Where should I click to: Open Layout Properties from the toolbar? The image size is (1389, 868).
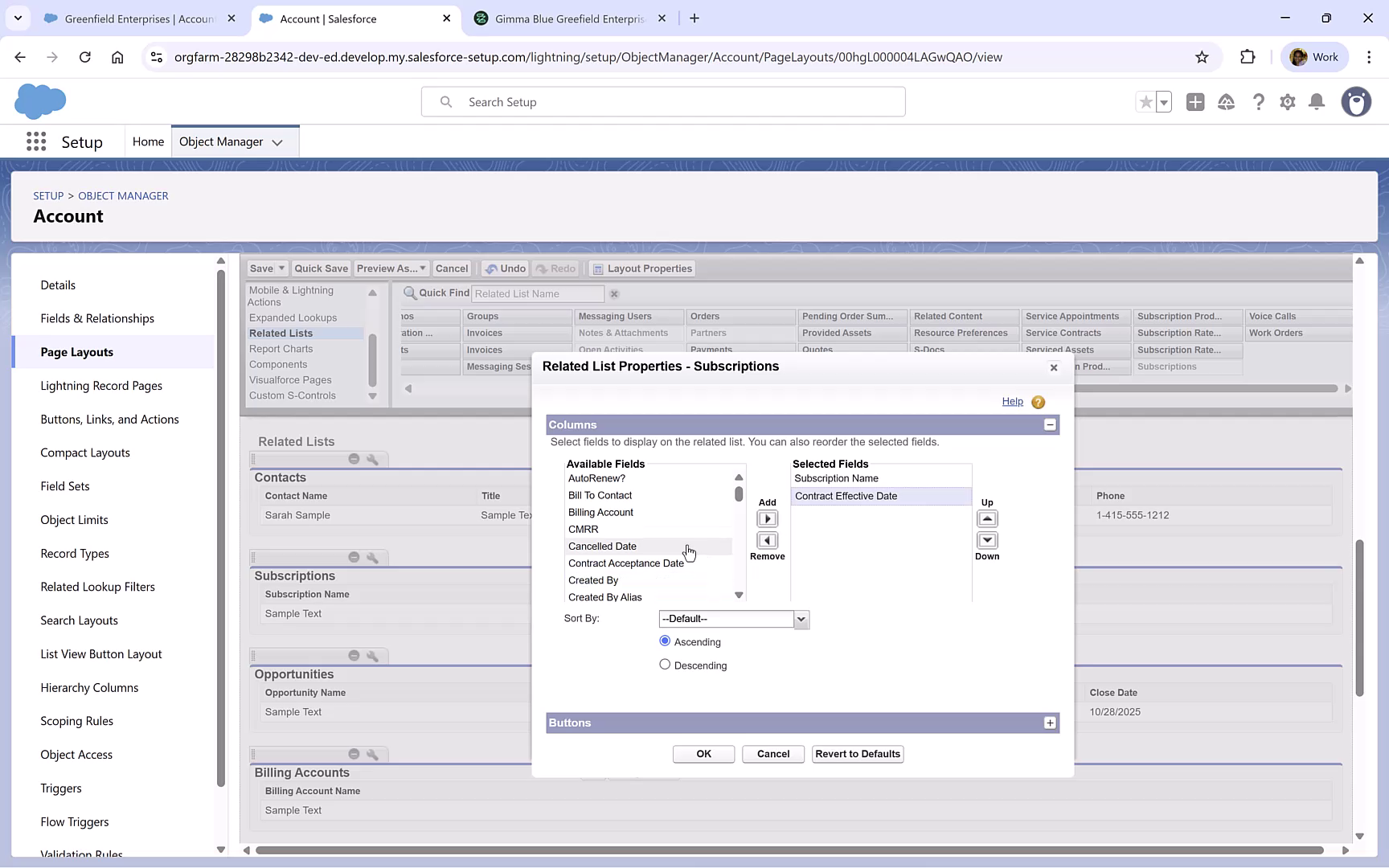tap(641, 268)
